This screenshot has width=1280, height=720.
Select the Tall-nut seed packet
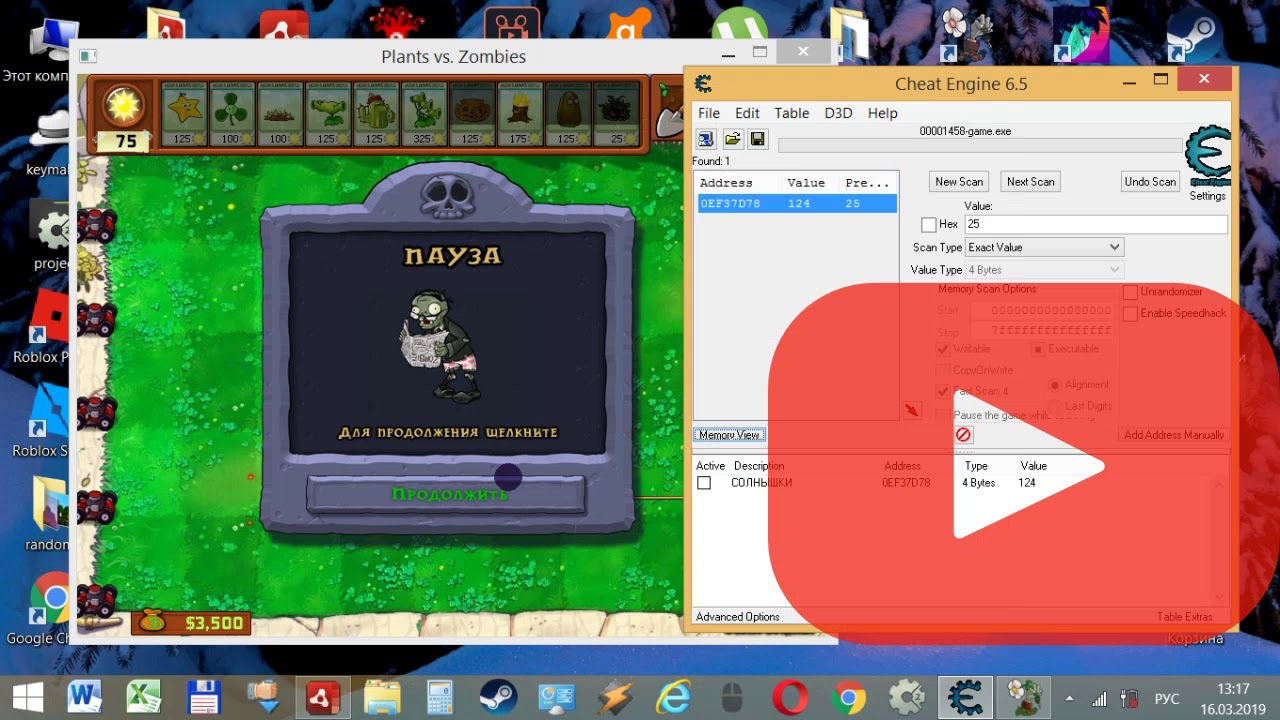pos(567,114)
